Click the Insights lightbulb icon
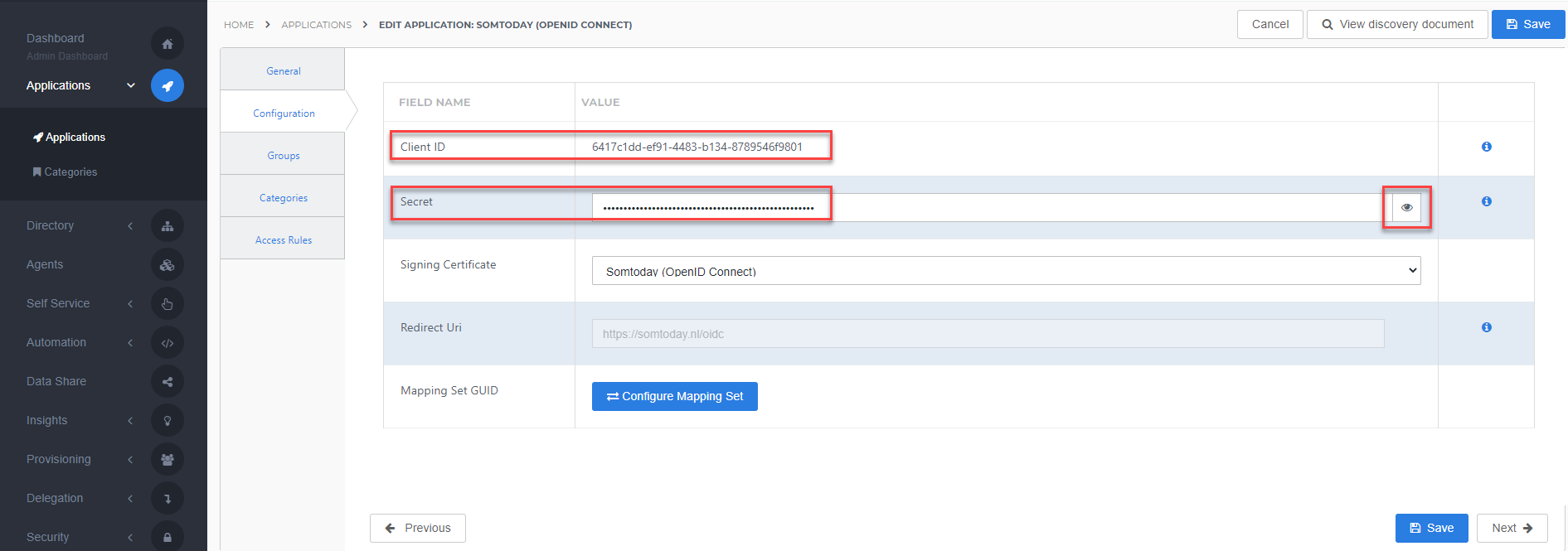 coord(167,421)
